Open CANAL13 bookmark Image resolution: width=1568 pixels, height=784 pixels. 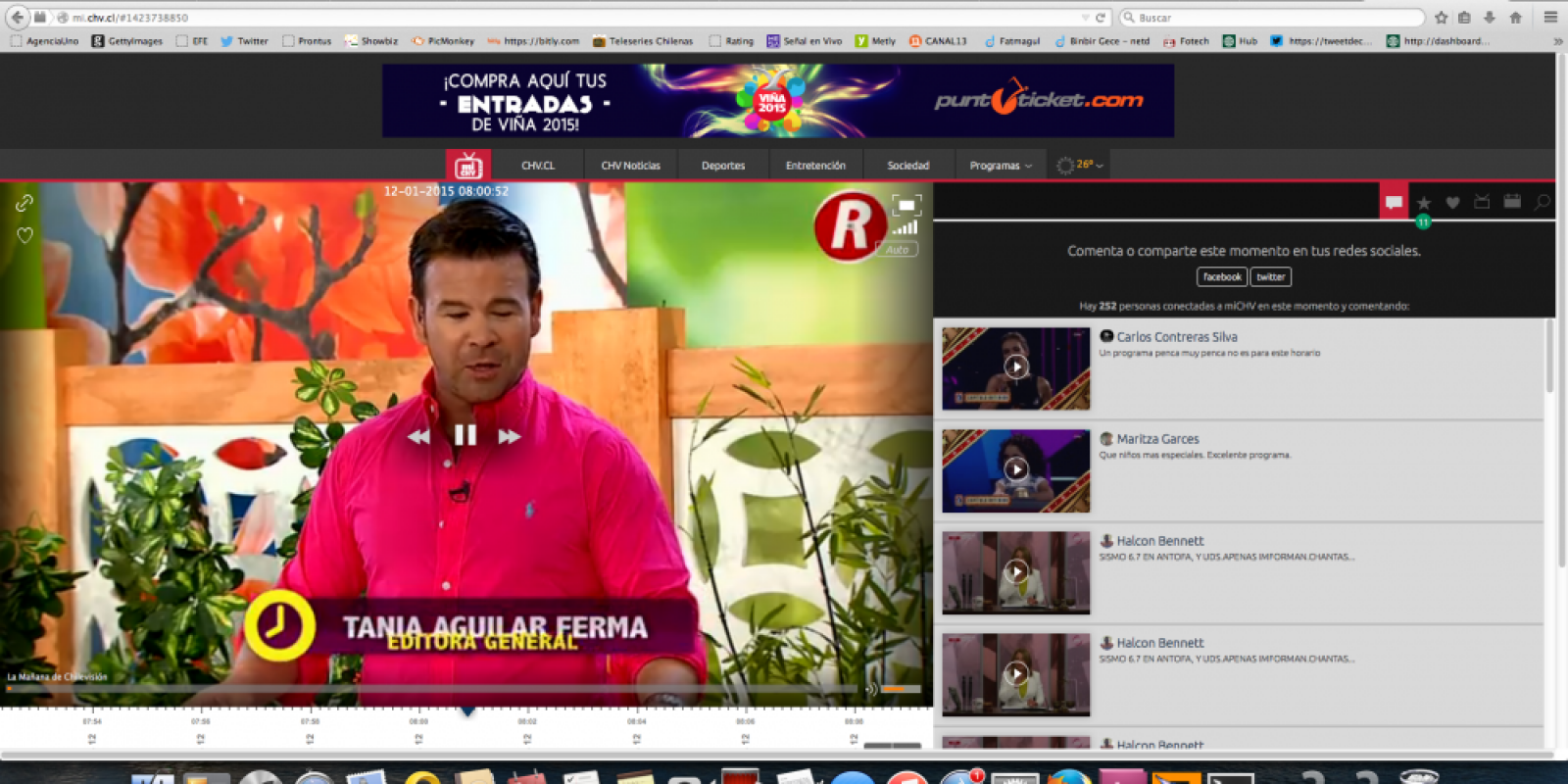[x=938, y=41]
